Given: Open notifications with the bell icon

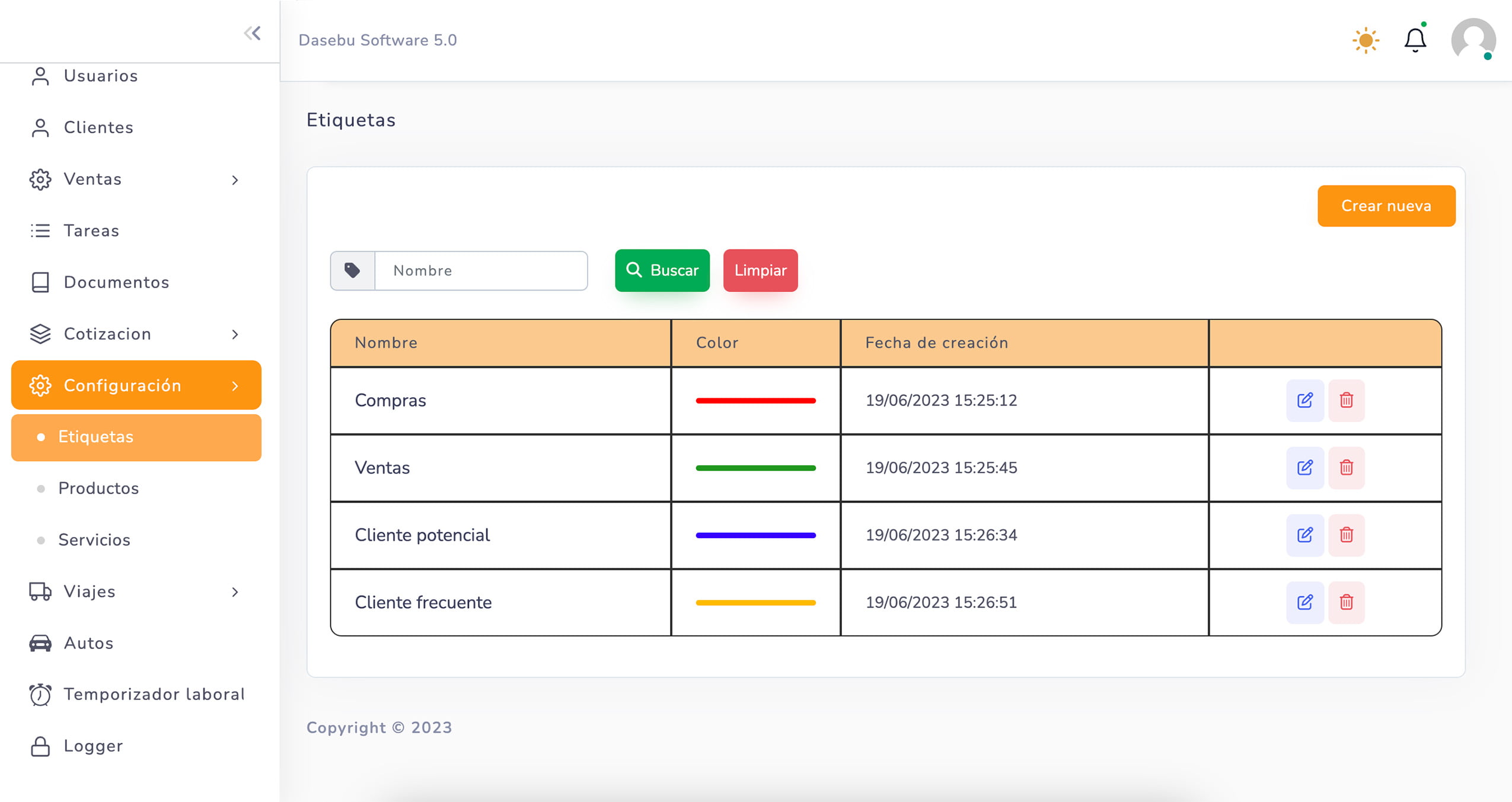Looking at the screenshot, I should 1415,40.
